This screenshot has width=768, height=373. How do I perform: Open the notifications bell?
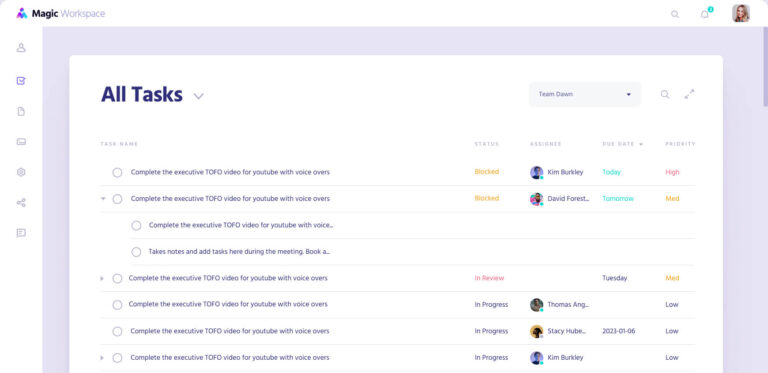[705, 14]
